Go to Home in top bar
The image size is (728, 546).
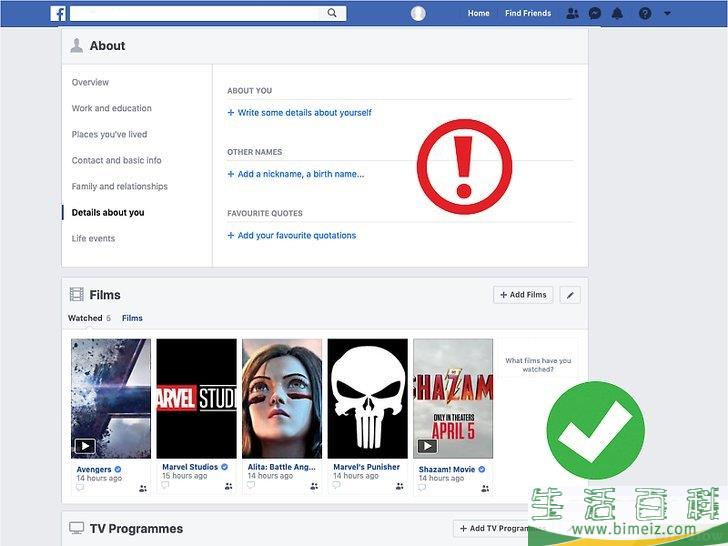click(478, 13)
